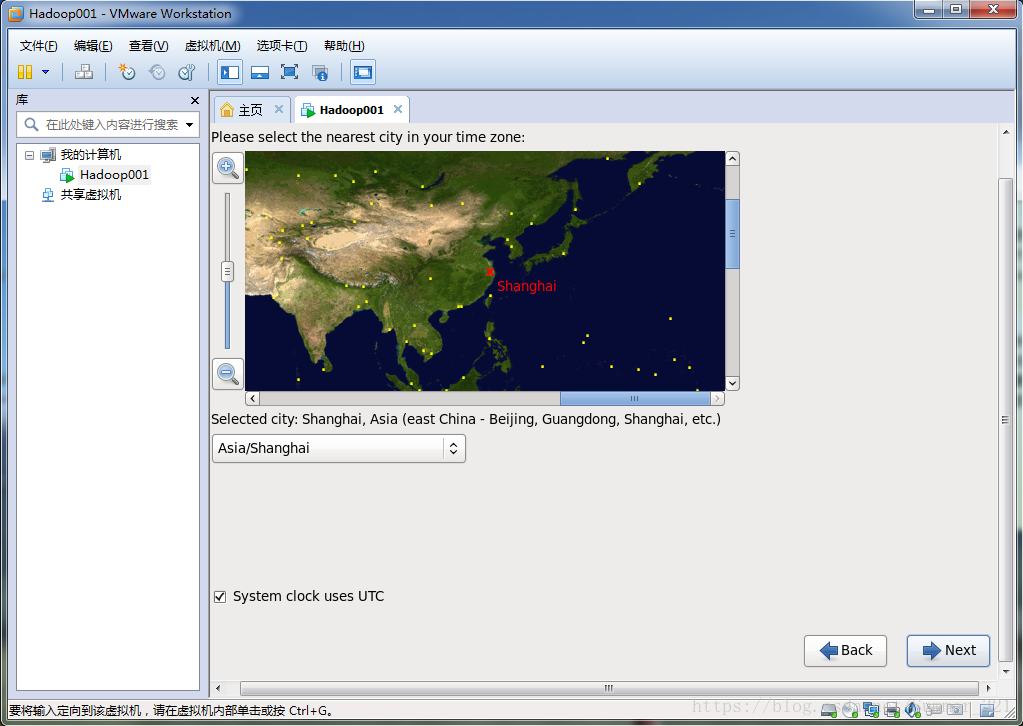Close the 主页 tab
Image resolution: width=1023 pixels, height=726 pixels.
279,109
